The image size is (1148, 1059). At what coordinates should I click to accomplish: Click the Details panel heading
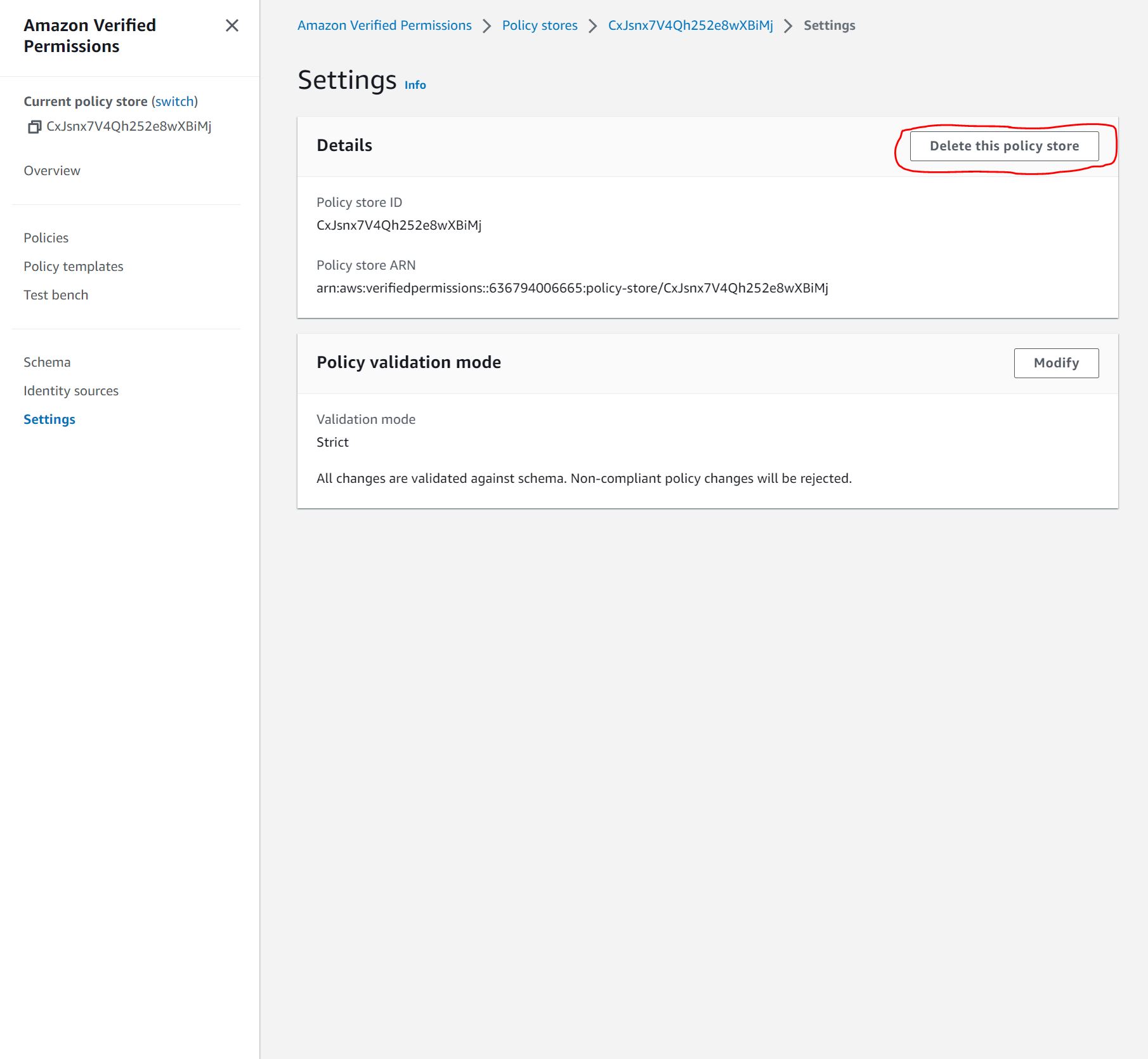(344, 145)
